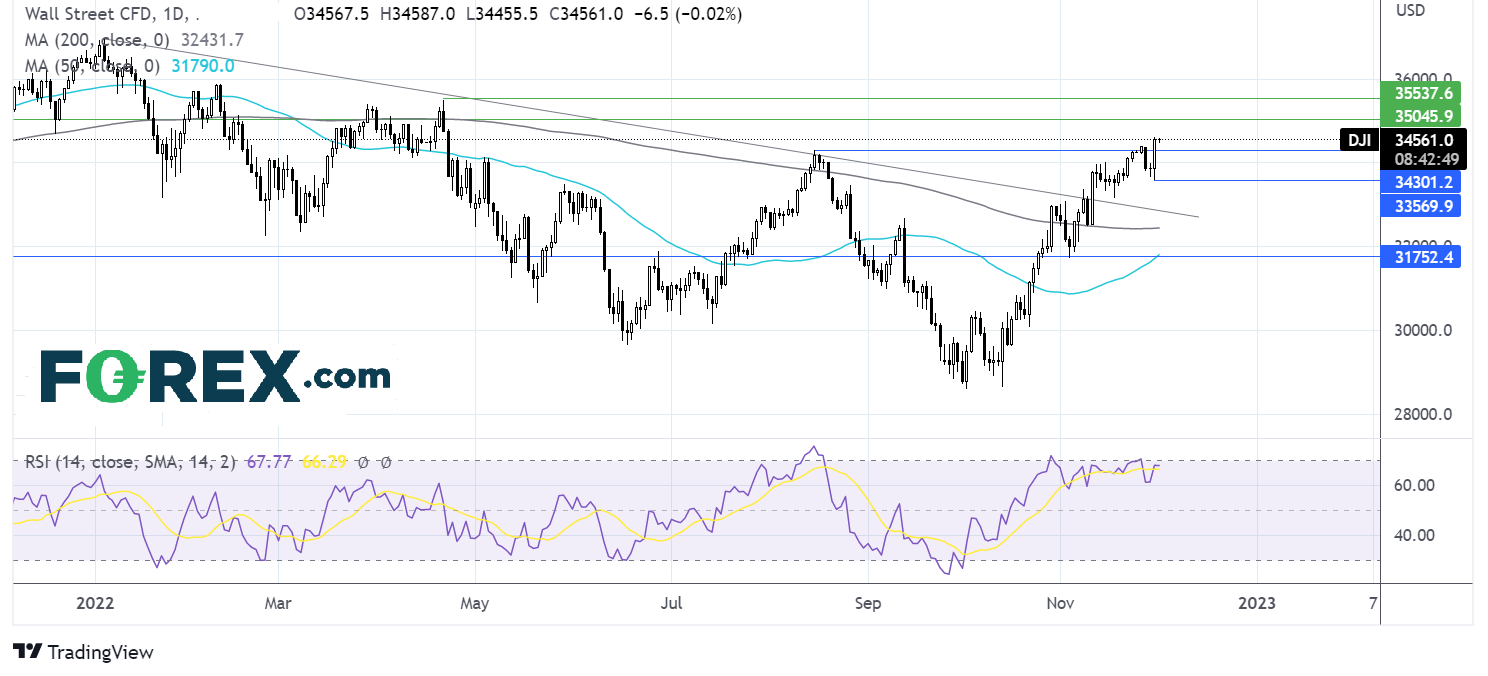Click the low price L34455.5 value
This screenshot has height=676, width=1488.
pos(502,15)
